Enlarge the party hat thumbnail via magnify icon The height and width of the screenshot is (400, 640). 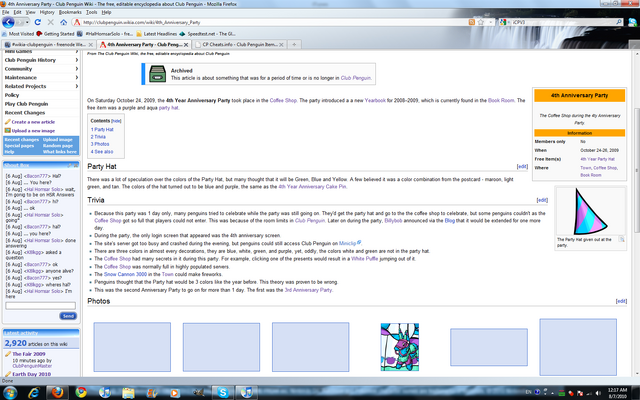click(621, 239)
